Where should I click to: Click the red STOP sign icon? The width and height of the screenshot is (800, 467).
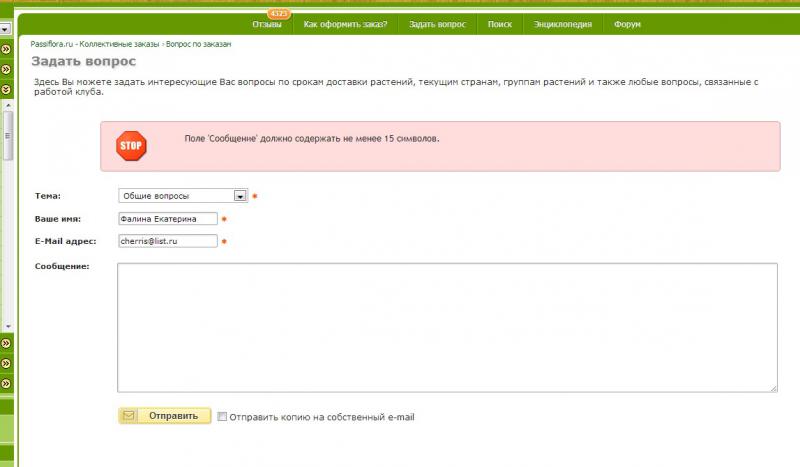(x=132, y=146)
